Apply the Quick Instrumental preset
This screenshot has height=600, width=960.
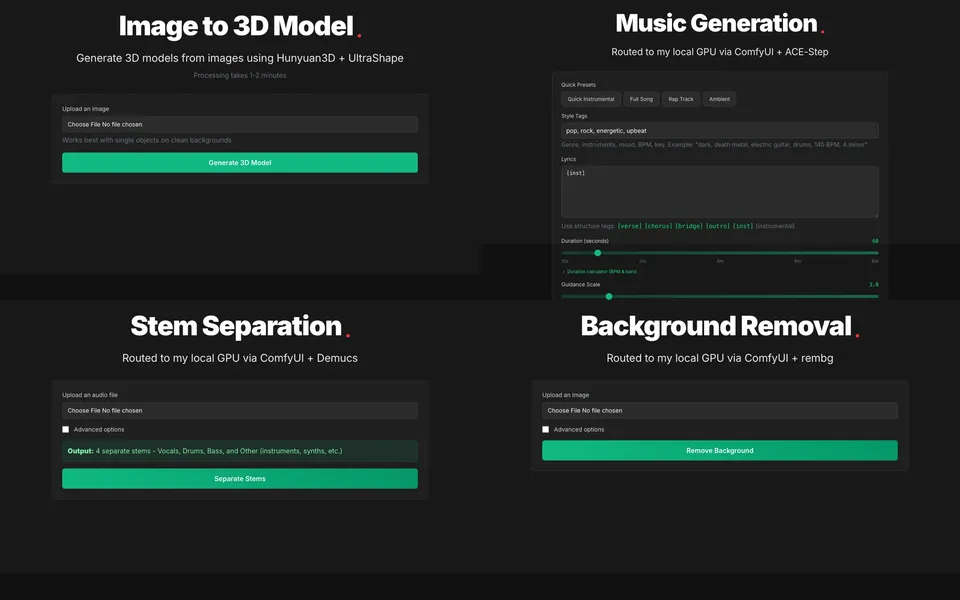point(590,99)
